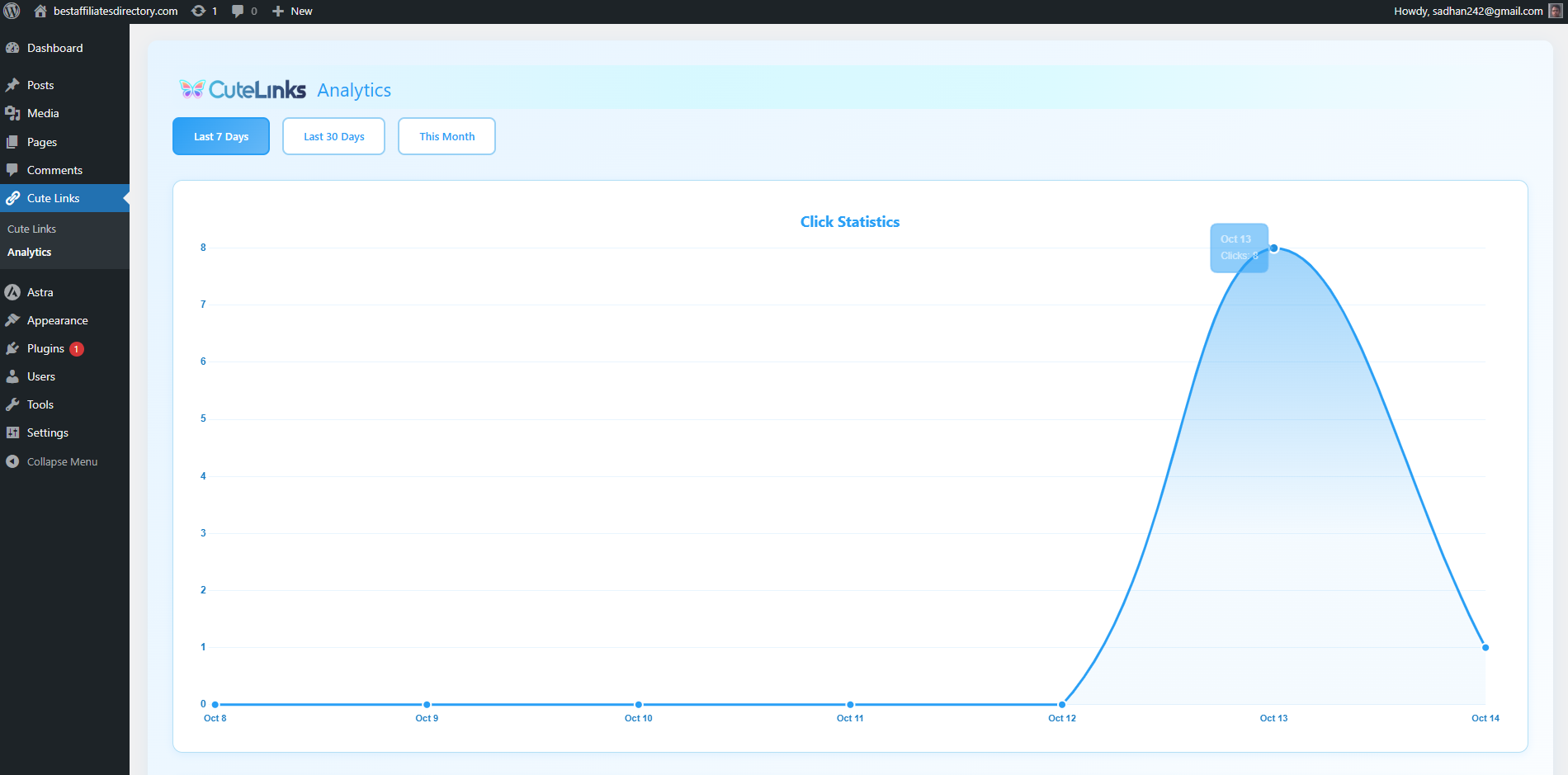
Task: Open the Cute Links submenu item
Action: point(32,229)
